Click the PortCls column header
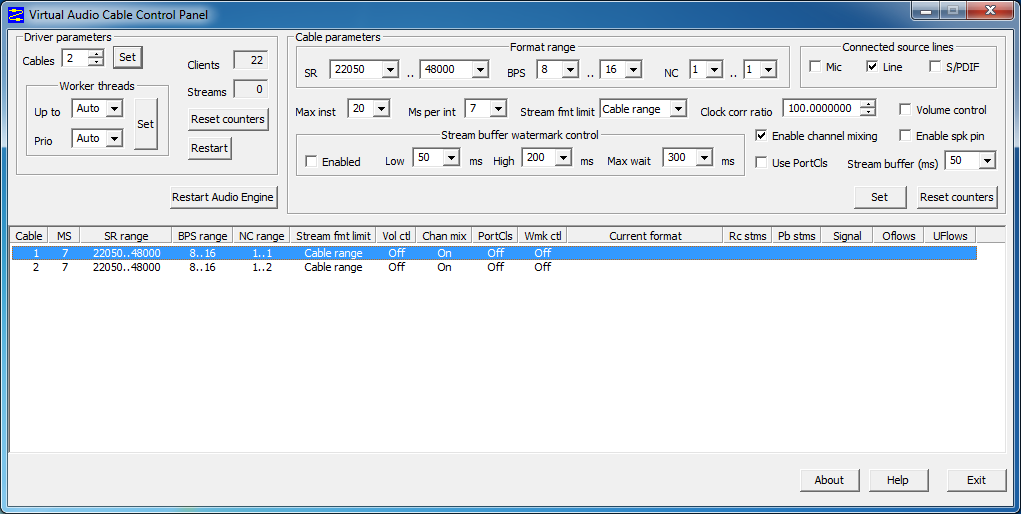Screen dimensions: 1021x514 point(496,236)
